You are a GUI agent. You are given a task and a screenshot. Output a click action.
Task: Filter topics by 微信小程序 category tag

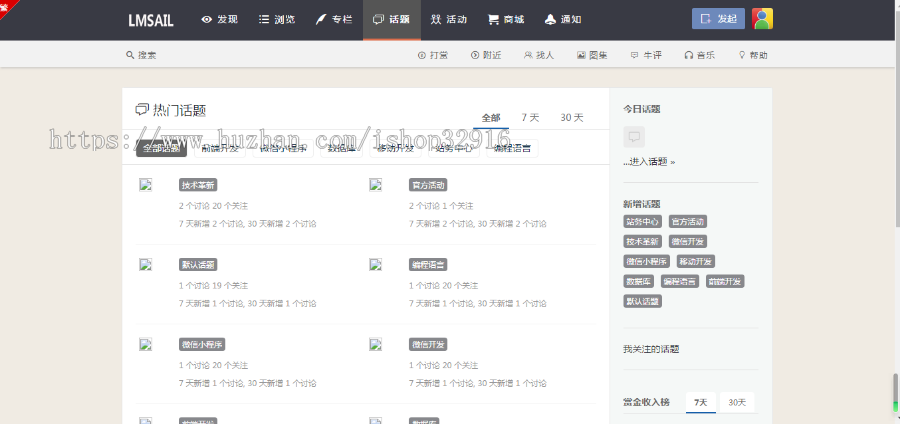click(x=283, y=148)
